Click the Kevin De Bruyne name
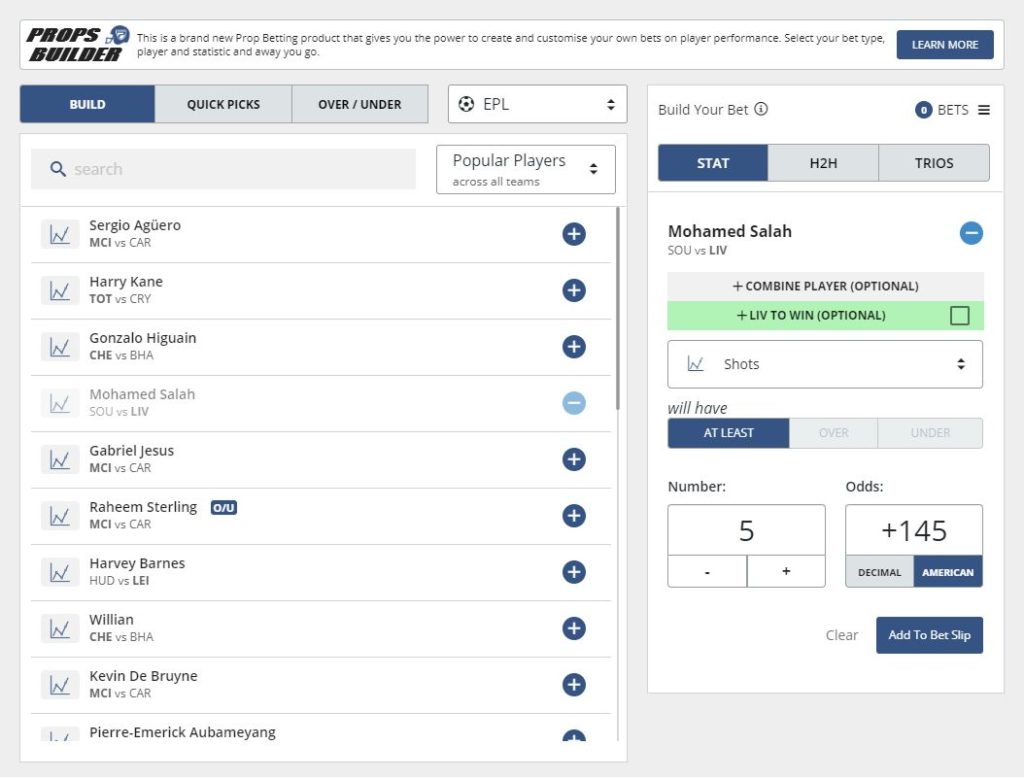This screenshot has height=779, width=1024. (x=143, y=676)
